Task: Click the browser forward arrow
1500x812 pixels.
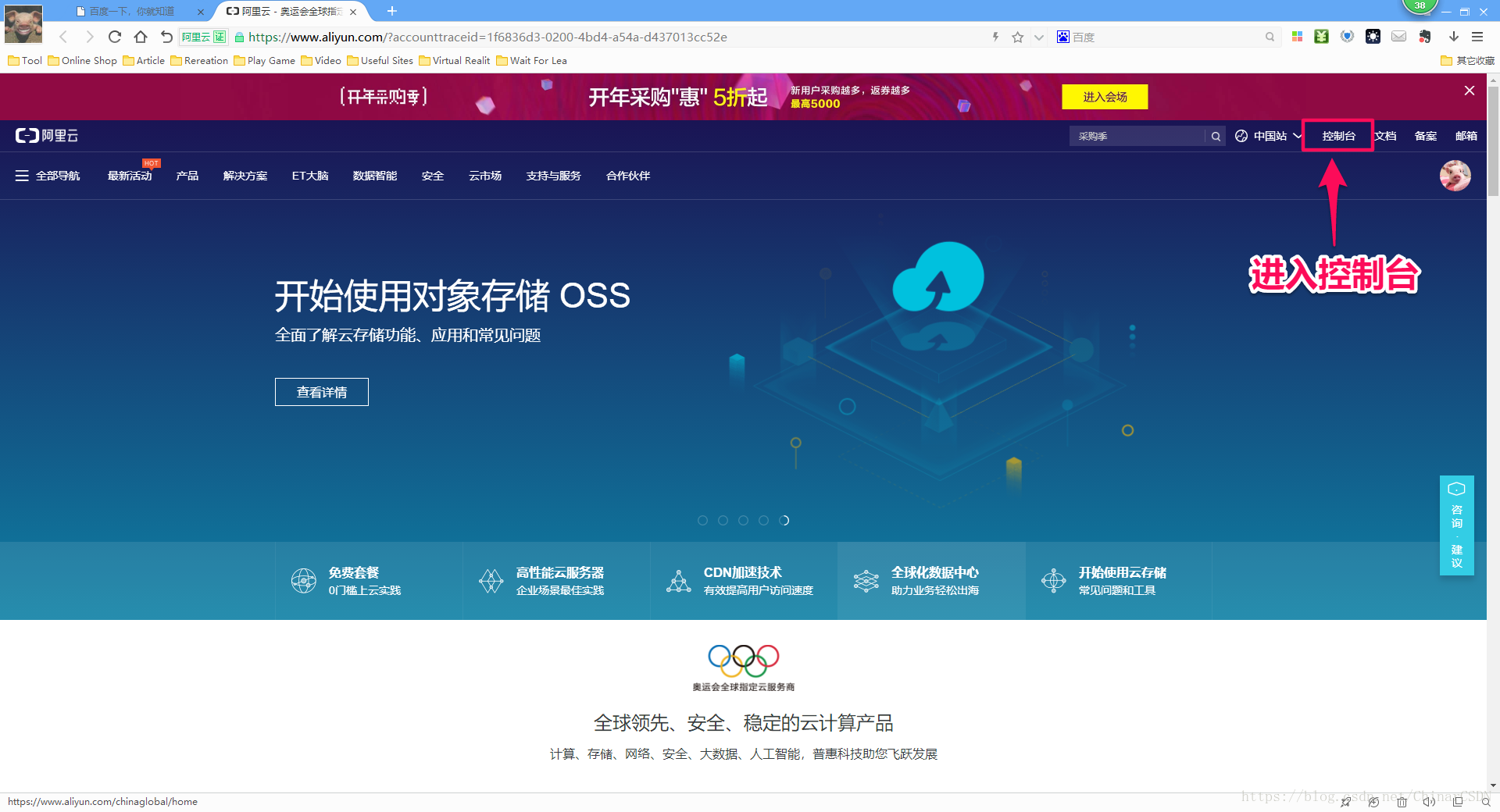Action: coord(89,37)
